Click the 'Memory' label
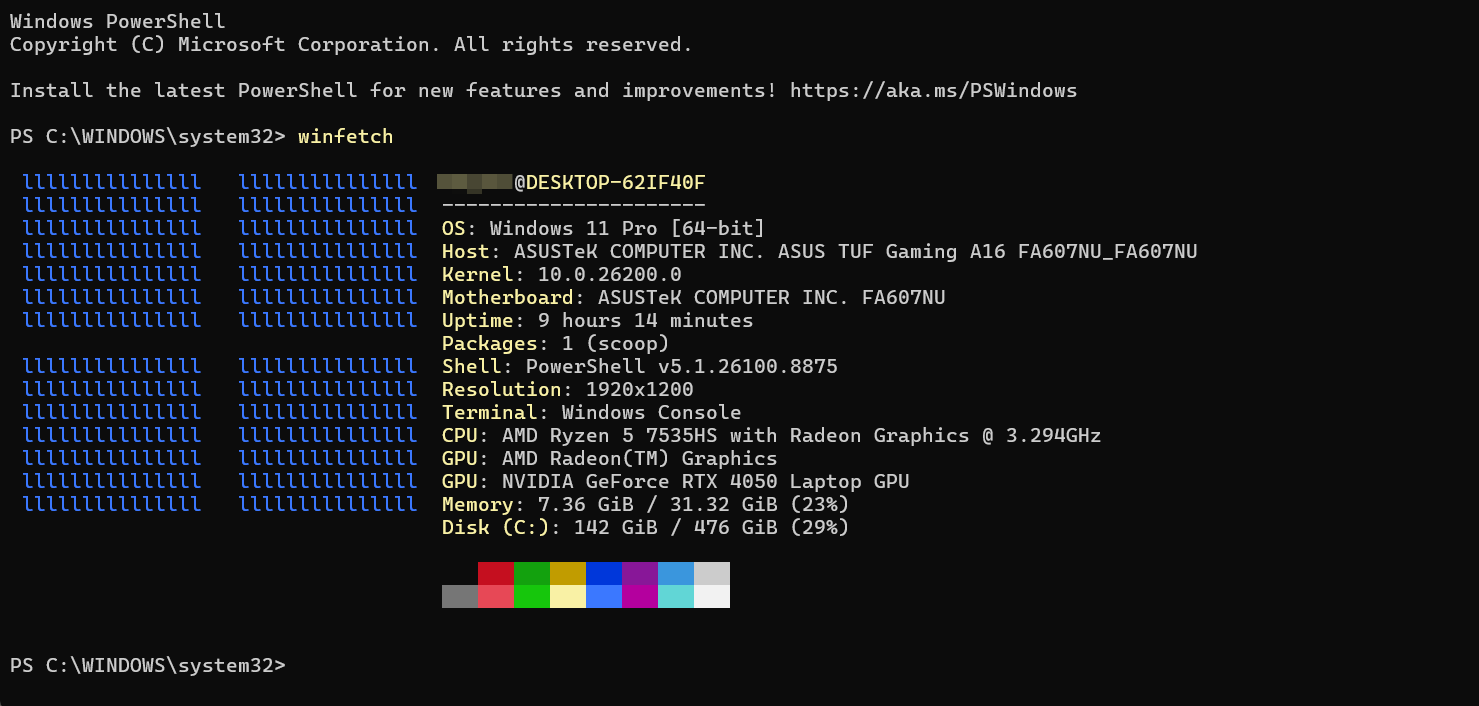The height and width of the screenshot is (706, 1479). (478, 505)
